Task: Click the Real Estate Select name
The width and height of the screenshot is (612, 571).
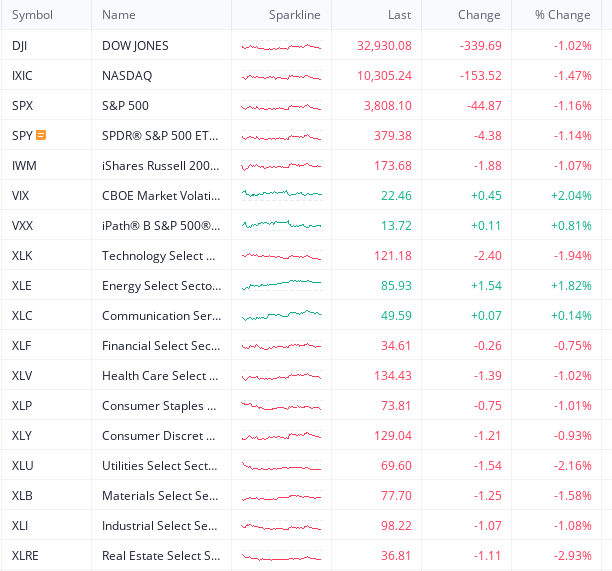Action: pos(161,555)
